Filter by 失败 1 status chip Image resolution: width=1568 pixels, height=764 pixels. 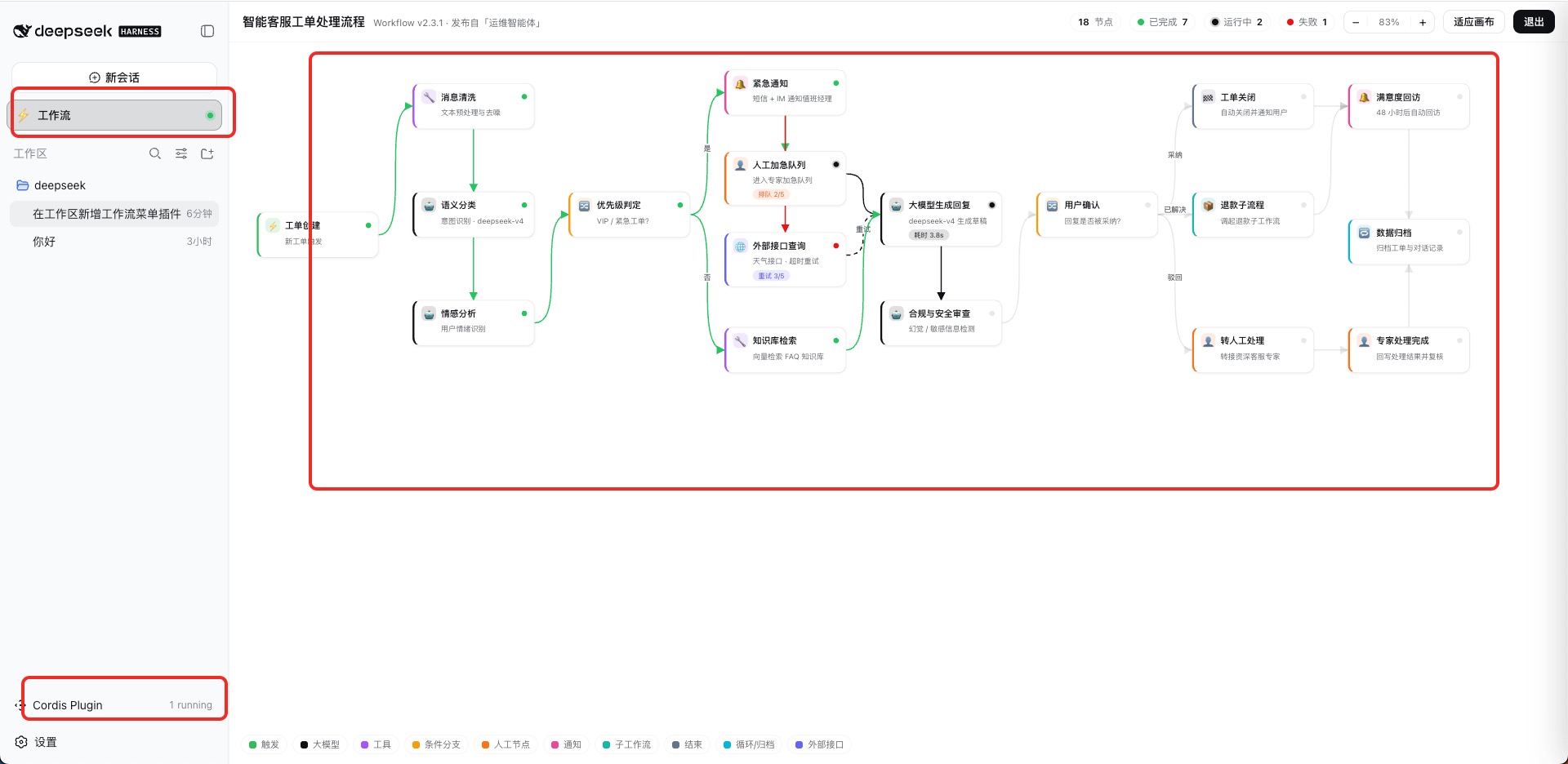point(1307,22)
